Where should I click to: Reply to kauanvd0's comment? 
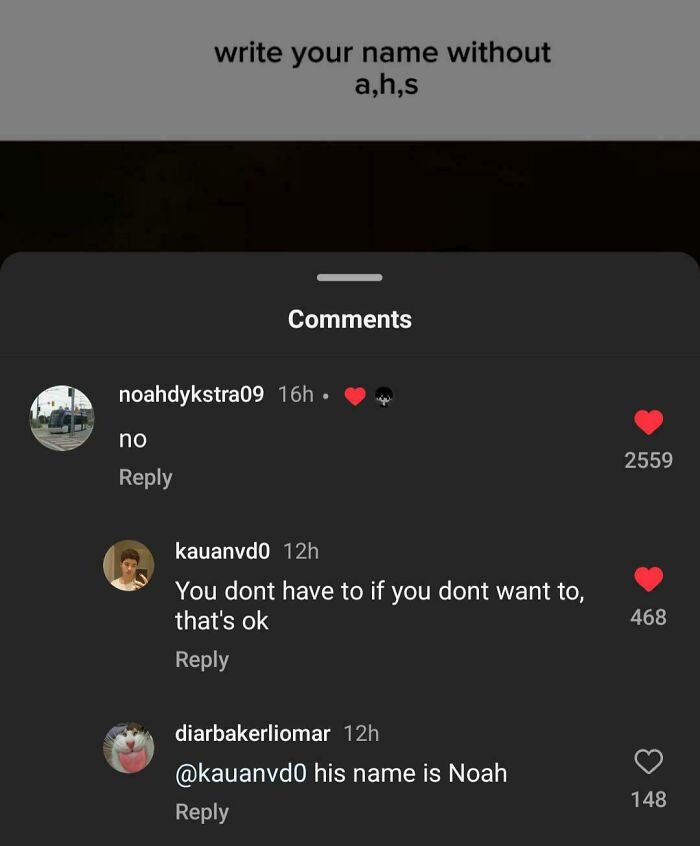click(202, 660)
